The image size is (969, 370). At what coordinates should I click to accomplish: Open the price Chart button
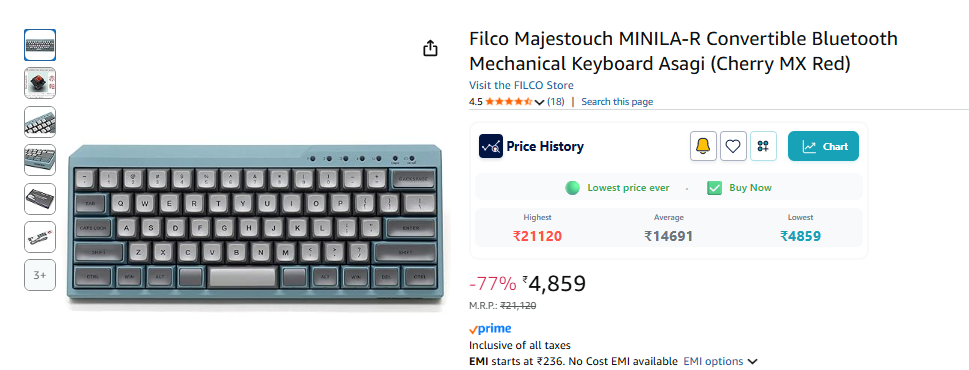click(x=823, y=146)
